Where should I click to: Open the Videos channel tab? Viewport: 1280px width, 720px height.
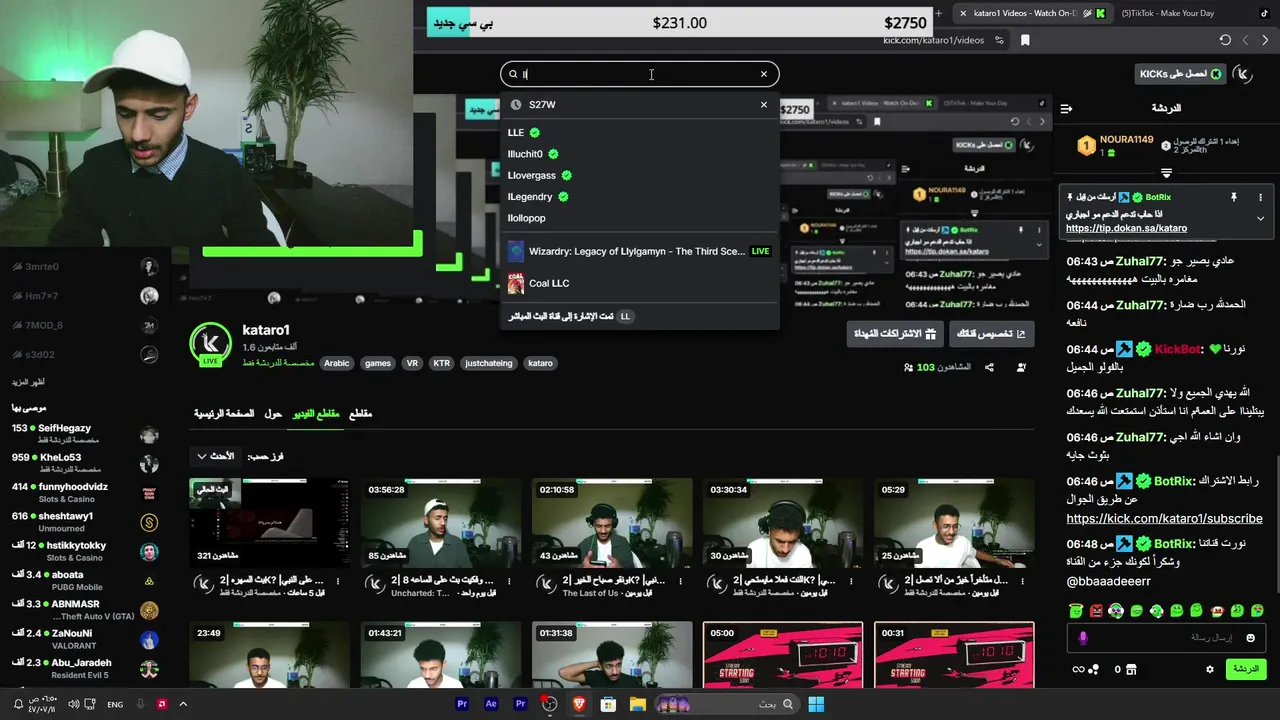pyautogui.click(x=316, y=413)
